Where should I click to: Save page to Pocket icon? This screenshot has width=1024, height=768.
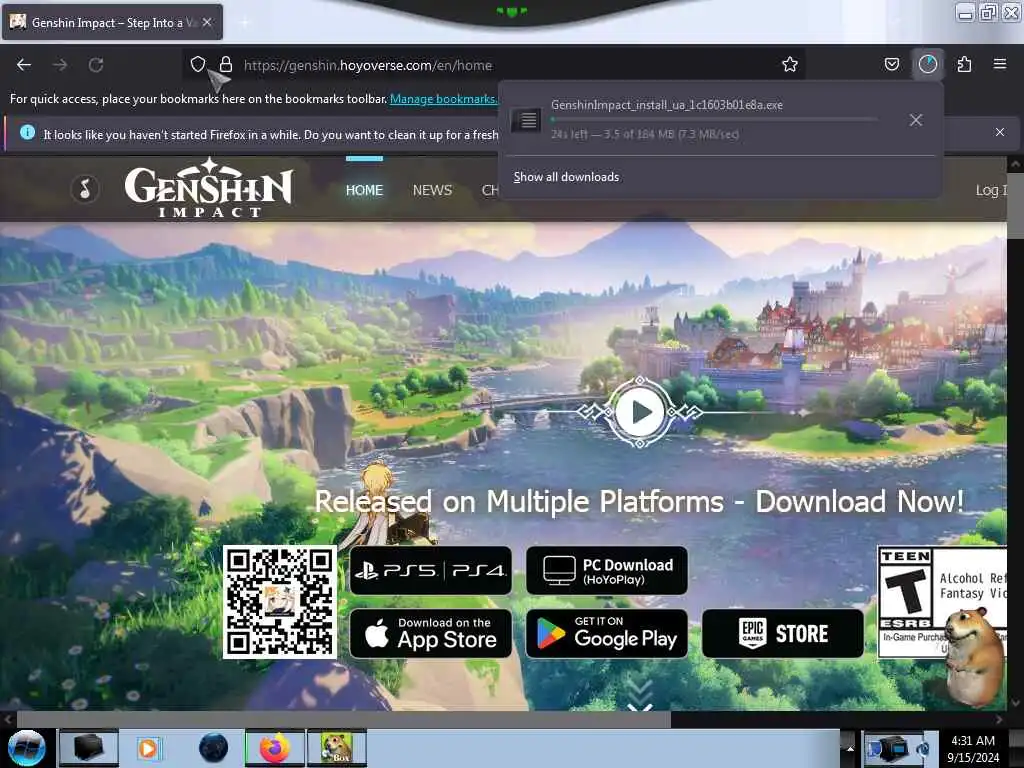click(x=891, y=64)
